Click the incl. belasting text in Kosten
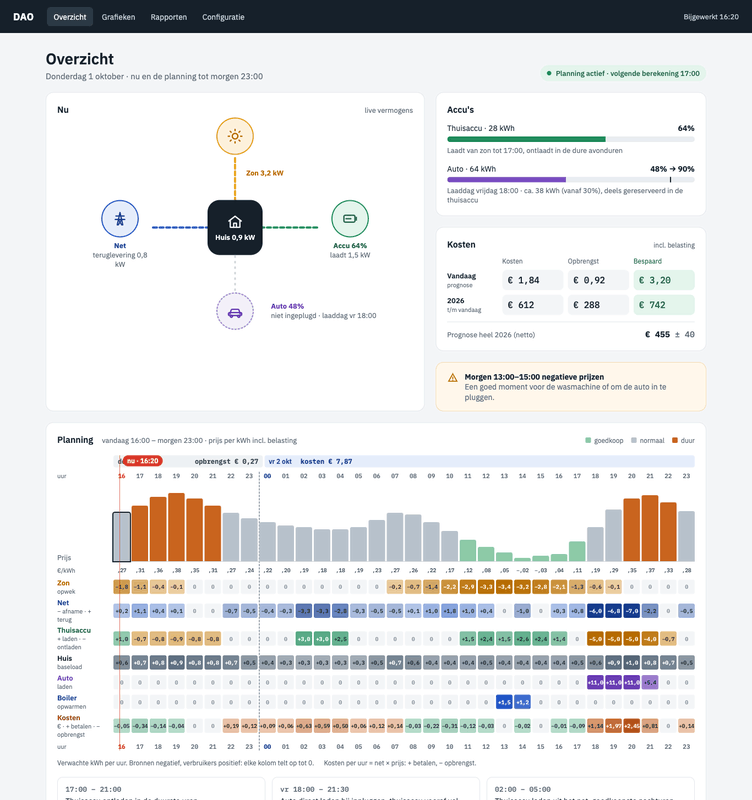The width and height of the screenshot is (752, 800). coord(674,245)
